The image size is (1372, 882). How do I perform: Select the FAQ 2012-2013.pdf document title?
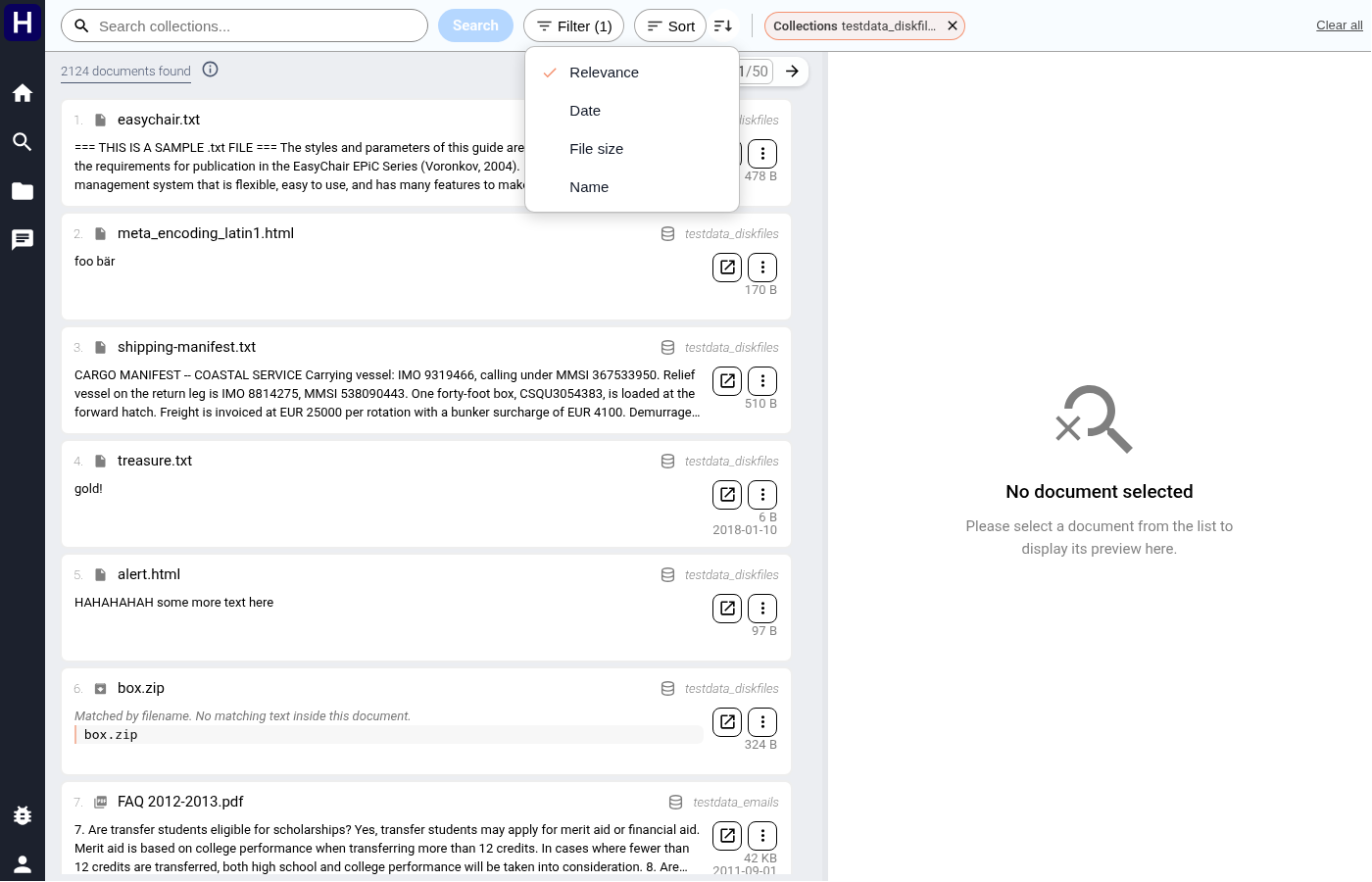coord(180,802)
